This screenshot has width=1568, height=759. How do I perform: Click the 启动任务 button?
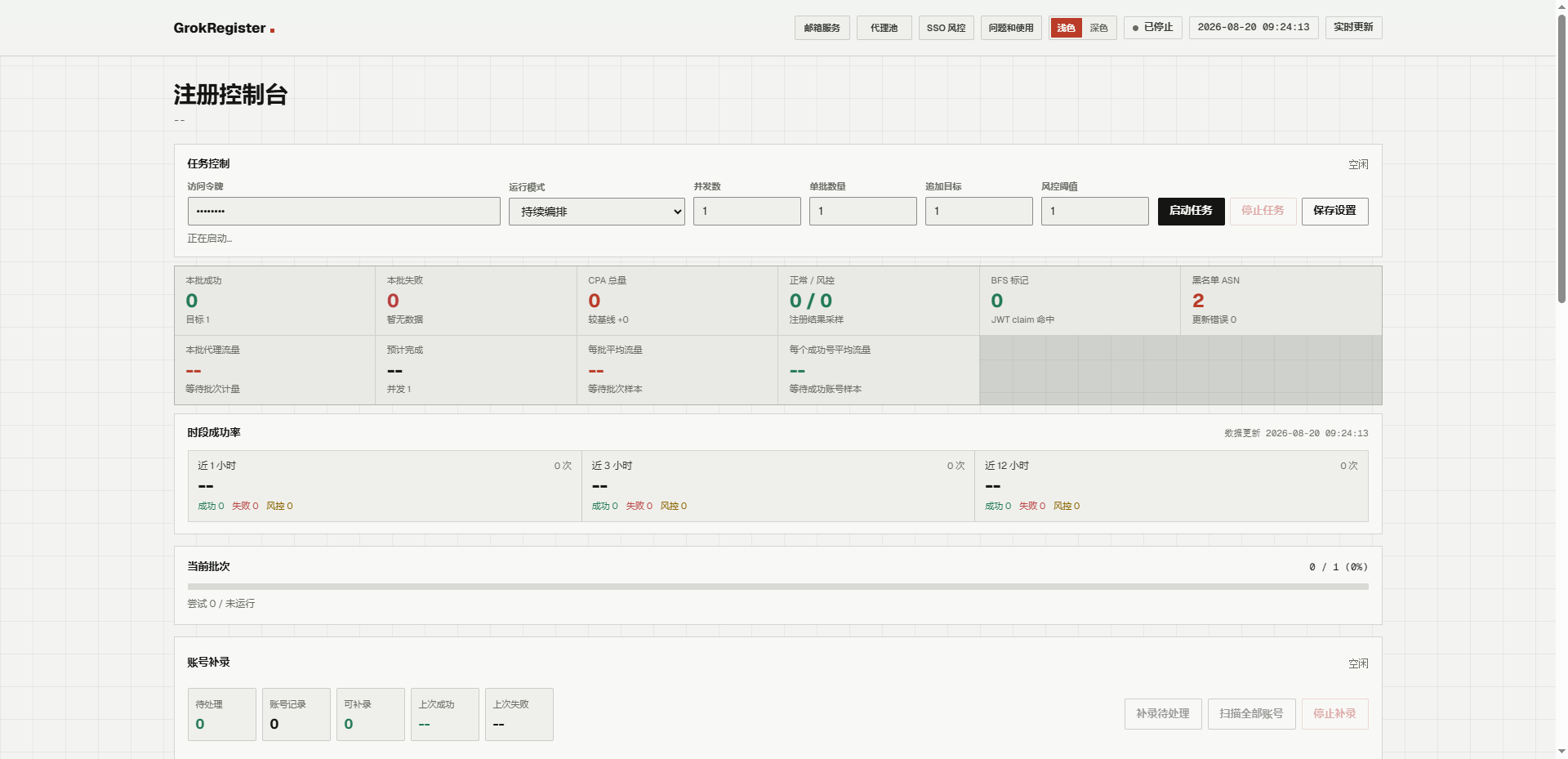[x=1191, y=211]
